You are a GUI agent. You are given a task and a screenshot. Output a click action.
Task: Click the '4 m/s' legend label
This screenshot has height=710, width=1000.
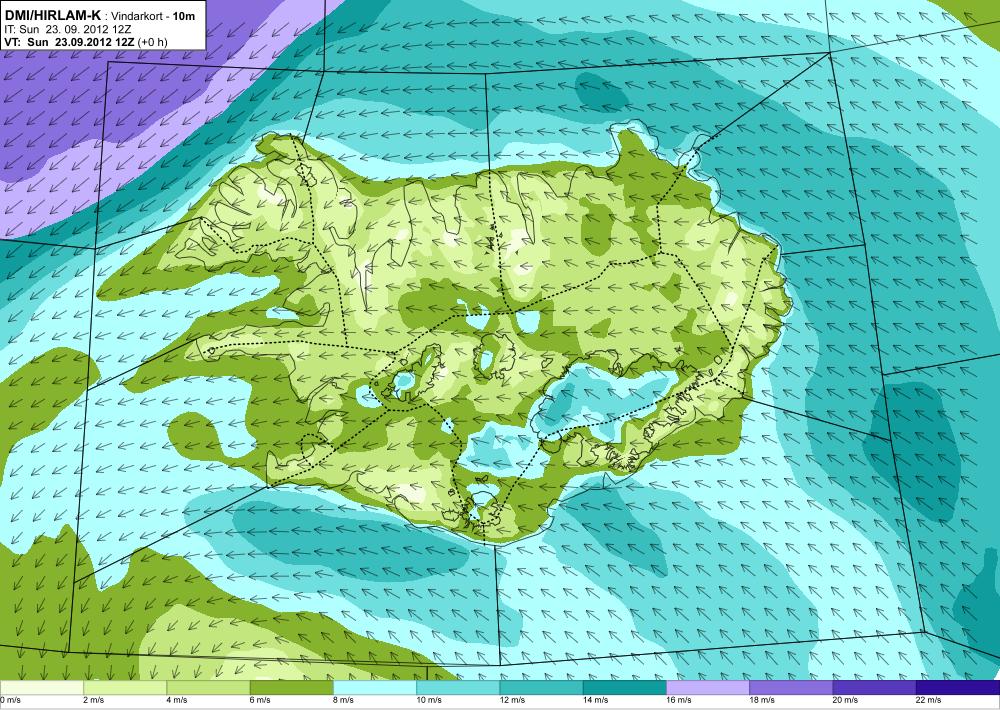177,700
